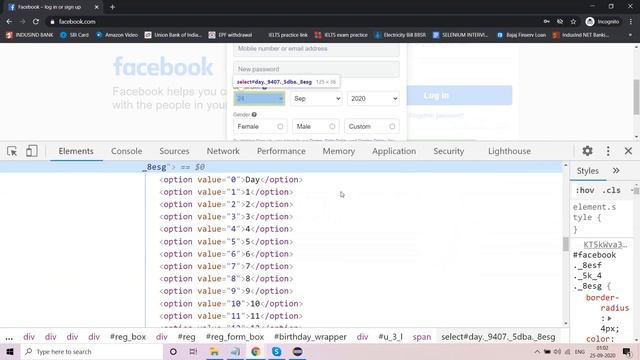Reload the Facebook page
Screen dimensions: 640x360
(x=36, y=22)
